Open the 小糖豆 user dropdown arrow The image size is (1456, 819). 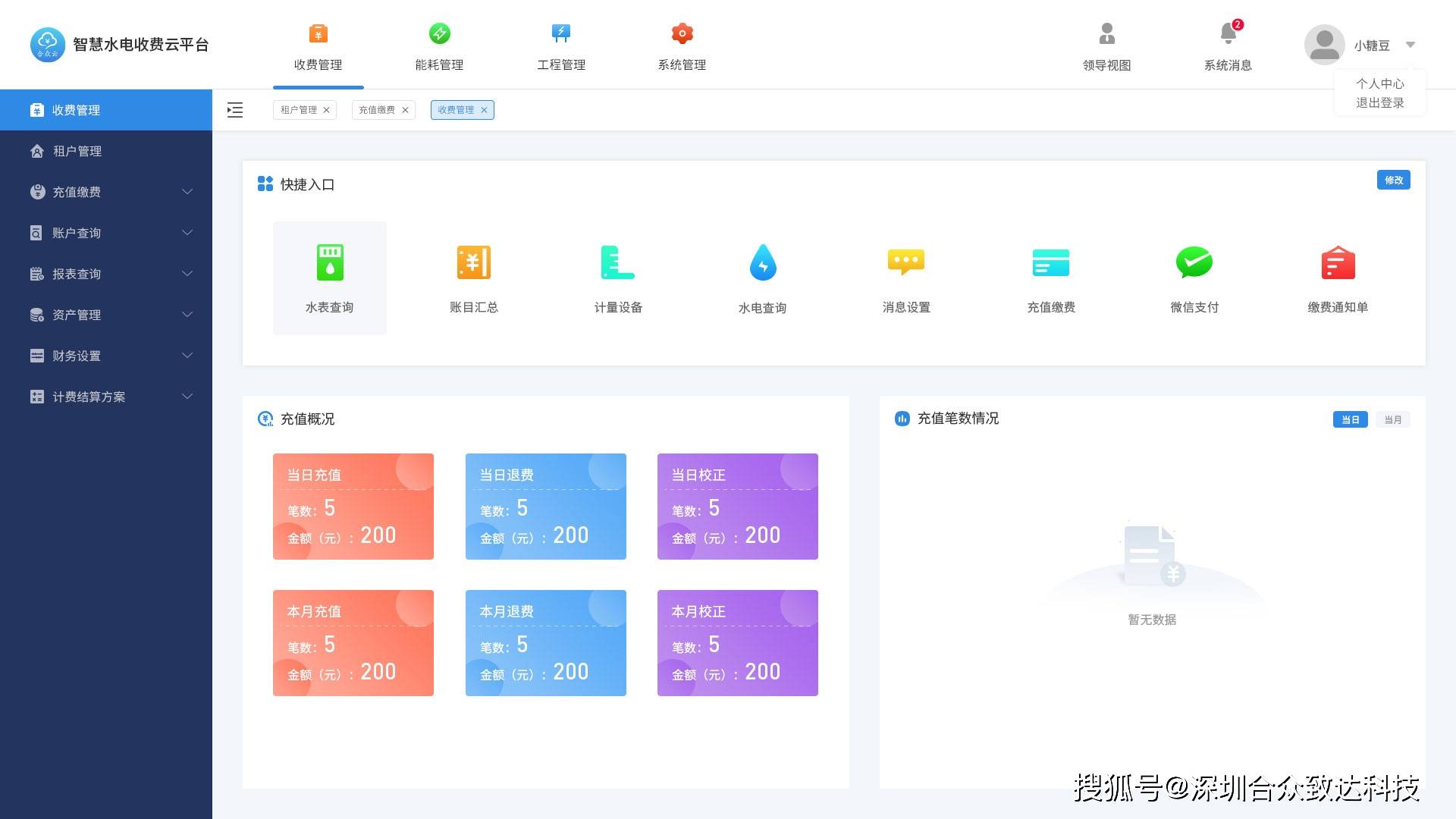pos(1410,45)
